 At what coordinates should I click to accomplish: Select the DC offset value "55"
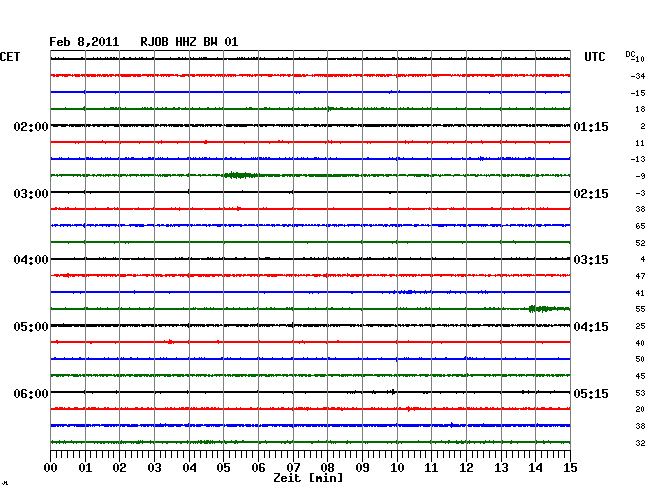click(x=640, y=310)
